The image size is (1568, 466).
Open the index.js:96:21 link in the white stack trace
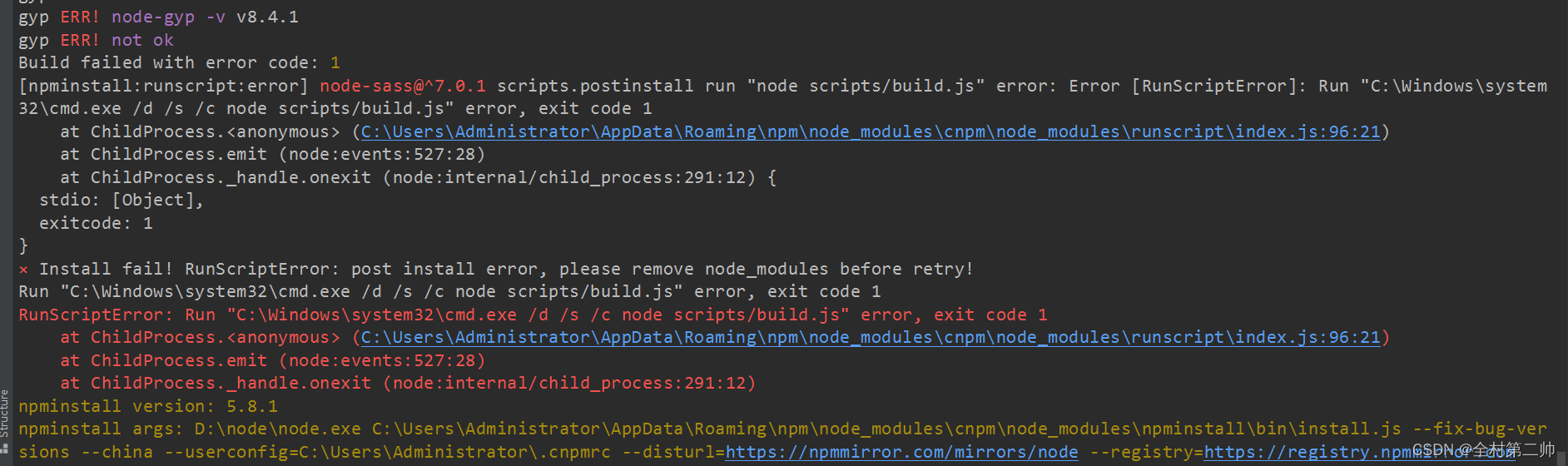(870, 131)
